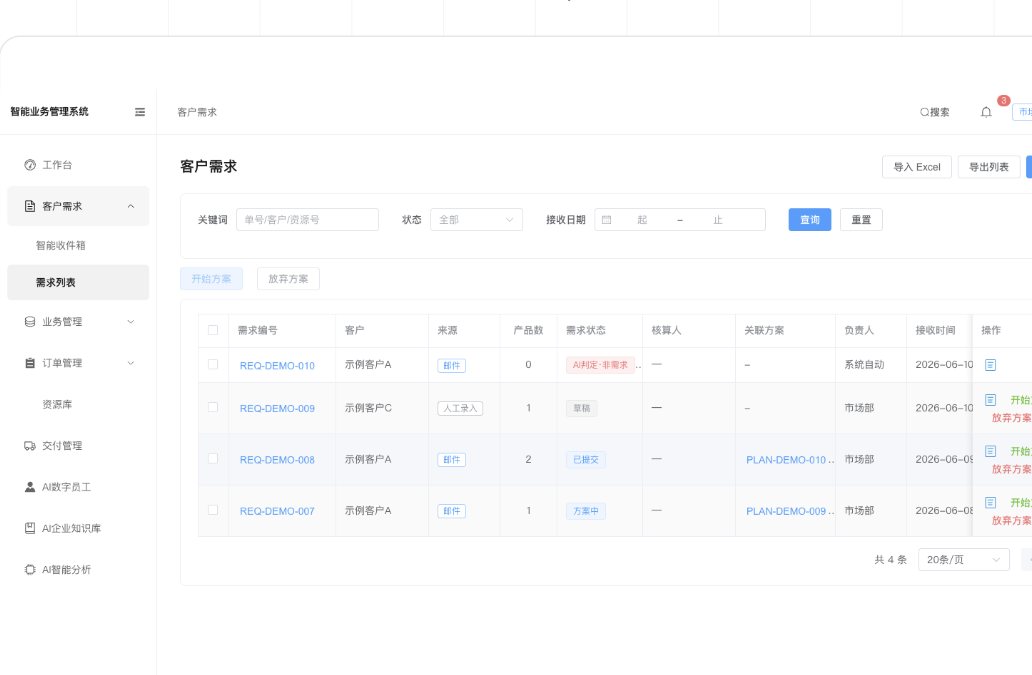Viewport: 1032px width, 675px height.
Task: Open detail icon for REQ-DEMO-010 row
Action: pyautogui.click(x=991, y=364)
